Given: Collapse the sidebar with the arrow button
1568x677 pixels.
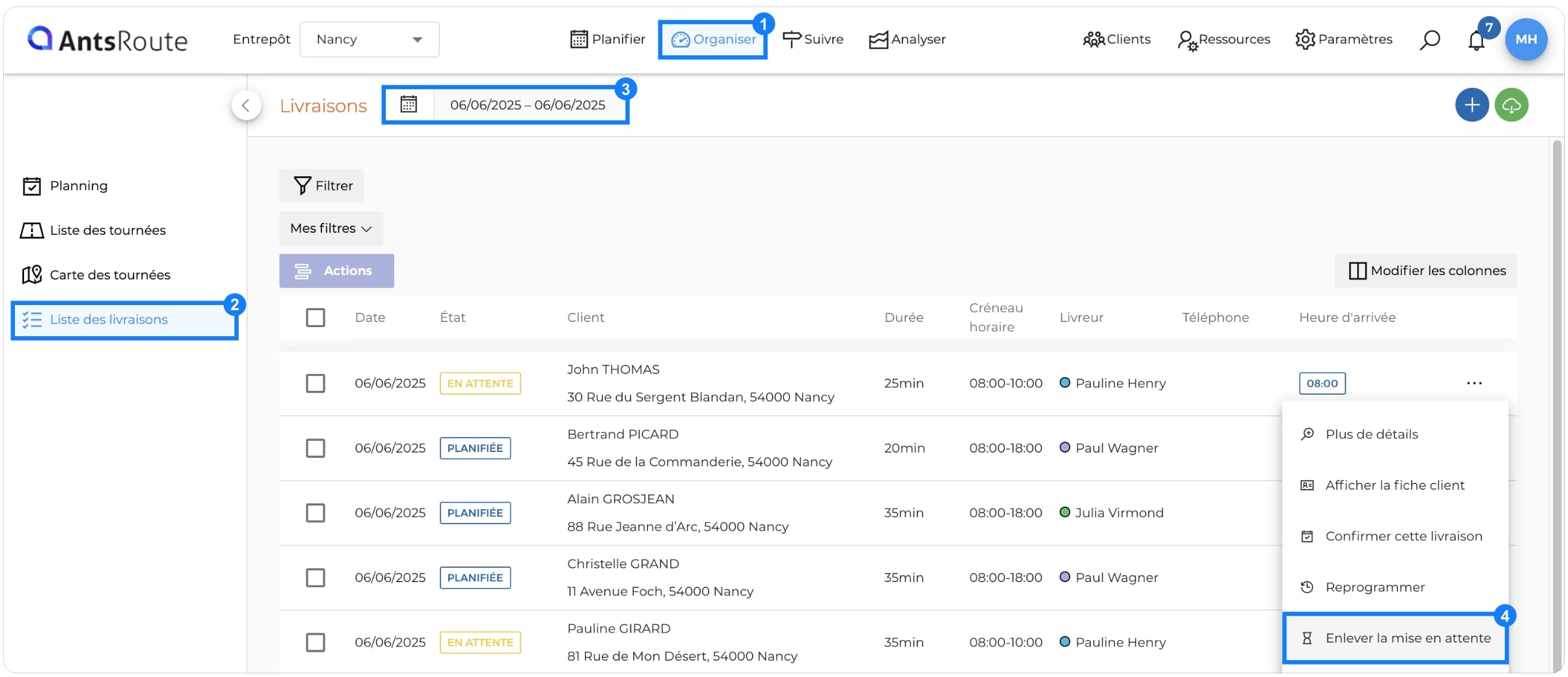Looking at the screenshot, I should (x=246, y=105).
